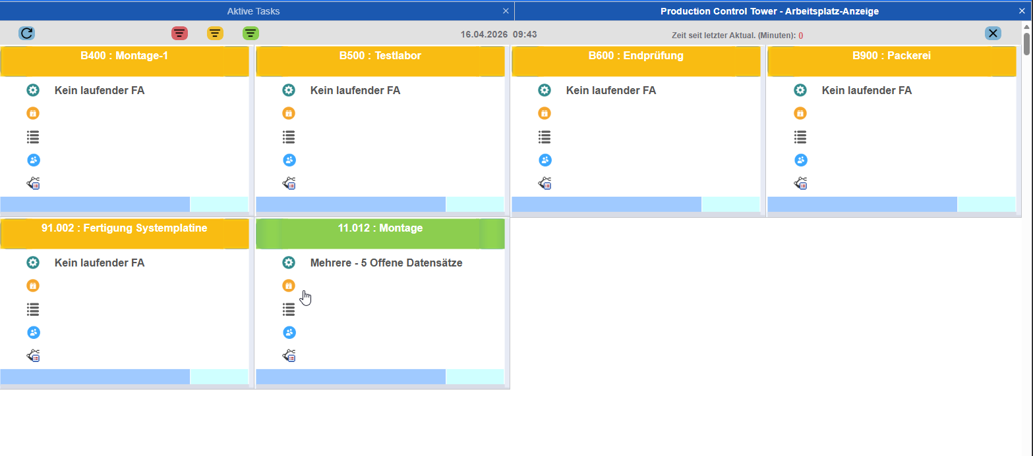Open list icon in B900 Packerei card

(800, 137)
